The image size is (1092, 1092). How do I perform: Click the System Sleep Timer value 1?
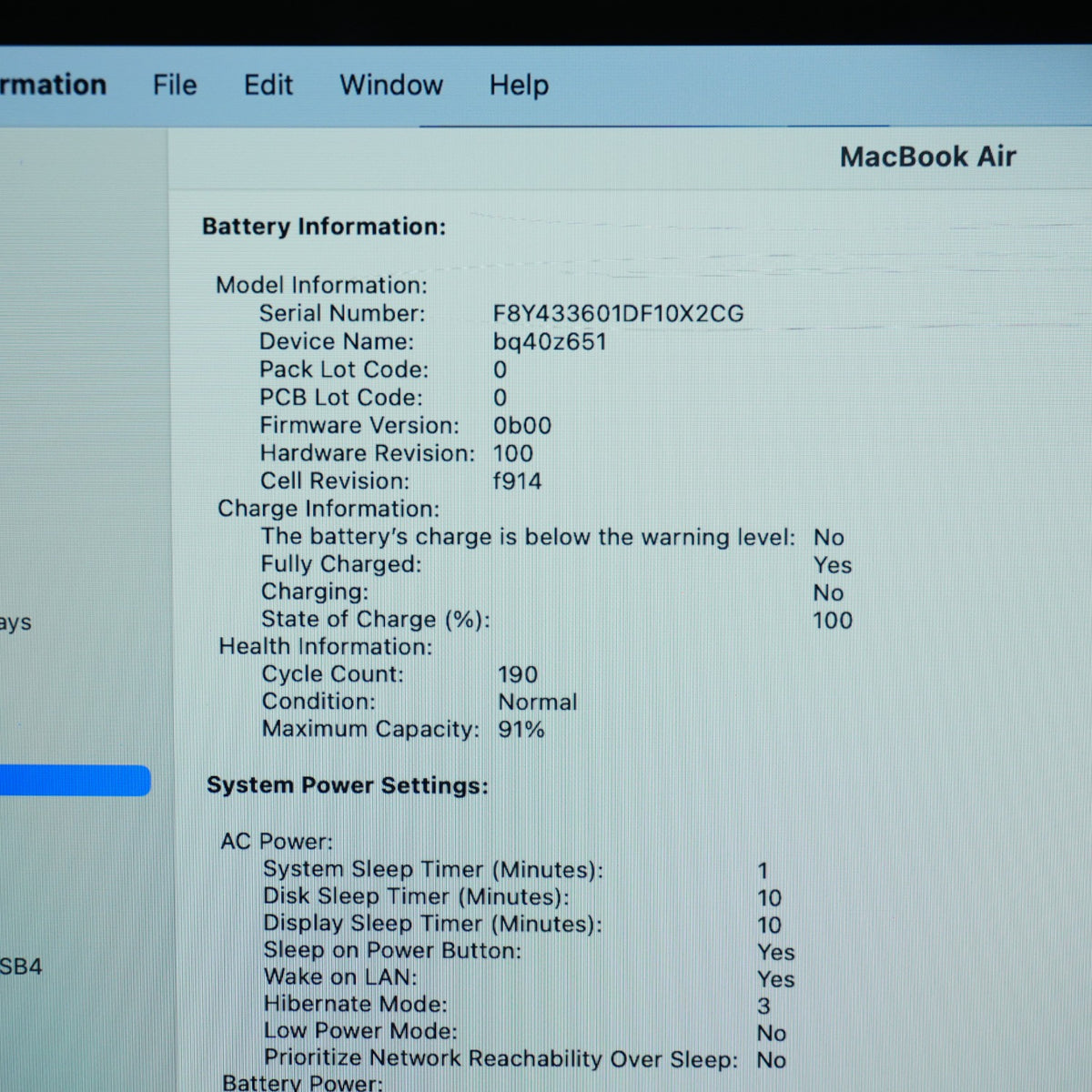pos(763,871)
